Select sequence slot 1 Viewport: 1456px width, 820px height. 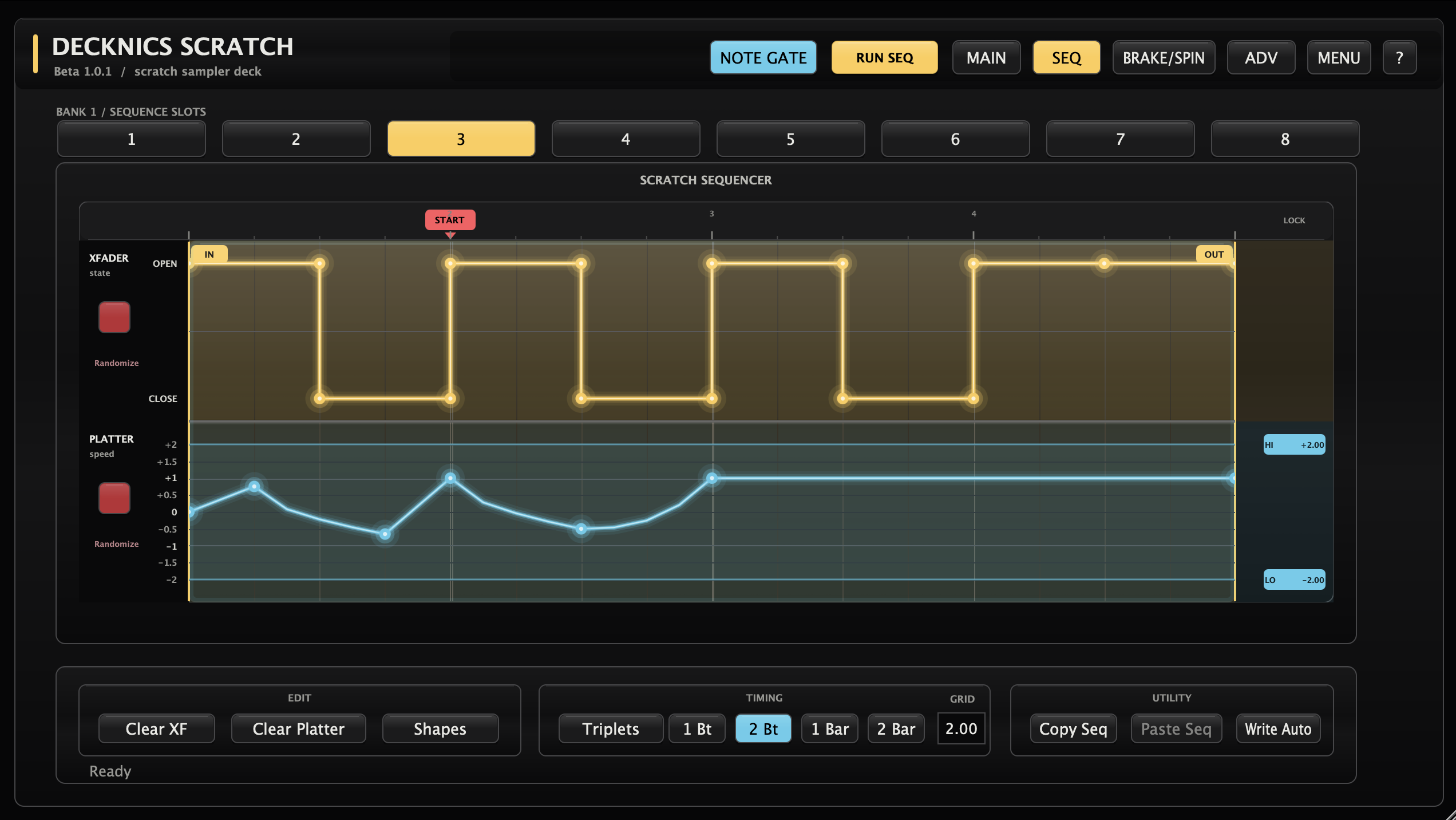click(131, 139)
